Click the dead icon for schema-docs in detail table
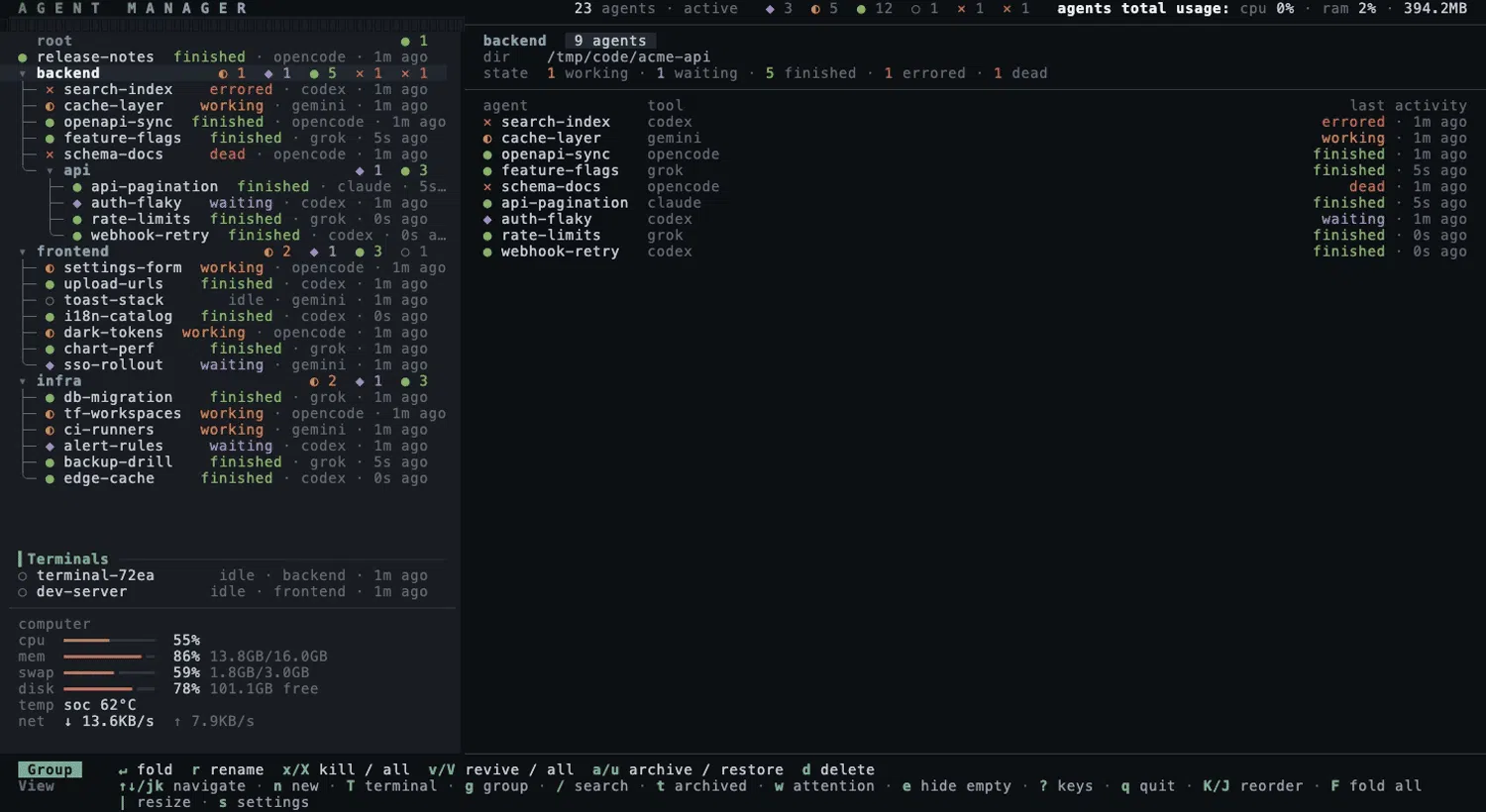Viewport: 1486px width, 812px height. pyautogui.click(x=487, y=187)
